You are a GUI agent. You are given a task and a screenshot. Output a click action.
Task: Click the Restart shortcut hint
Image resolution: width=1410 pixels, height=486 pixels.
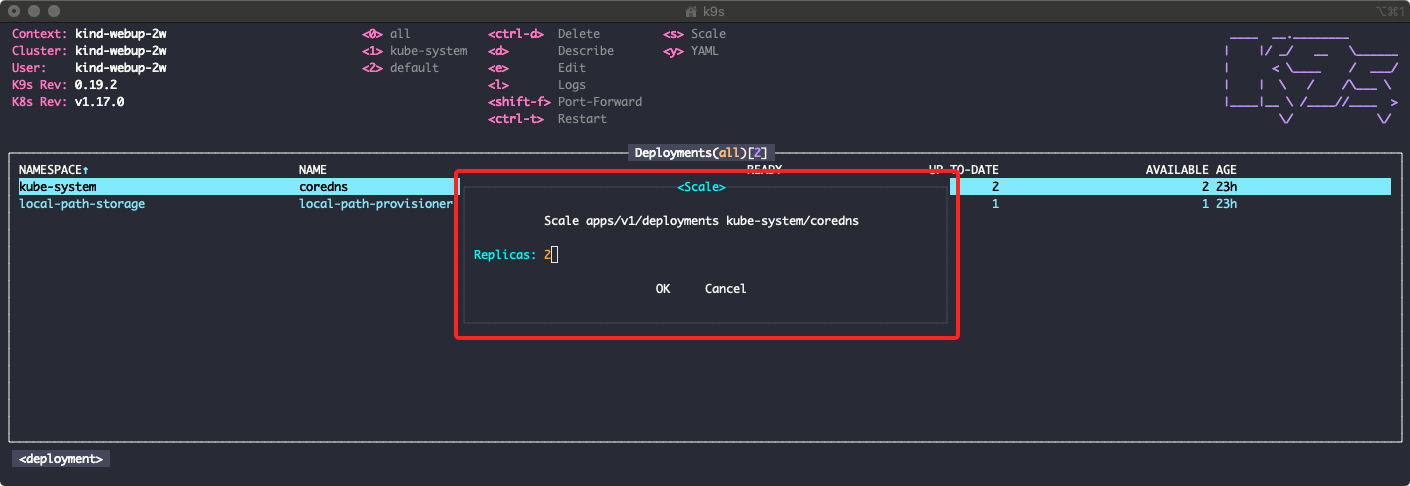pos(582,119)
